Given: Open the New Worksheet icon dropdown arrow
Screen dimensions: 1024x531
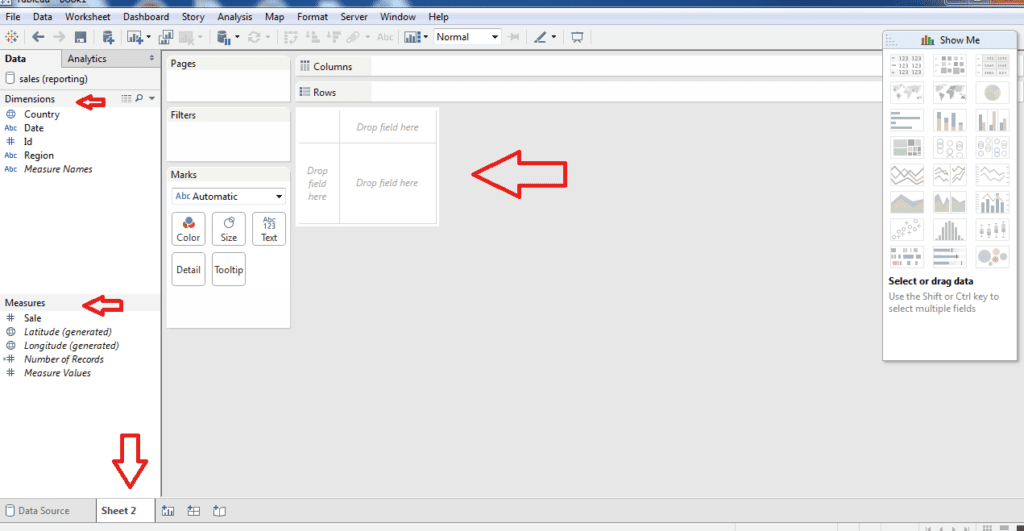Looking at the screenshot, I should coord(148,37).
